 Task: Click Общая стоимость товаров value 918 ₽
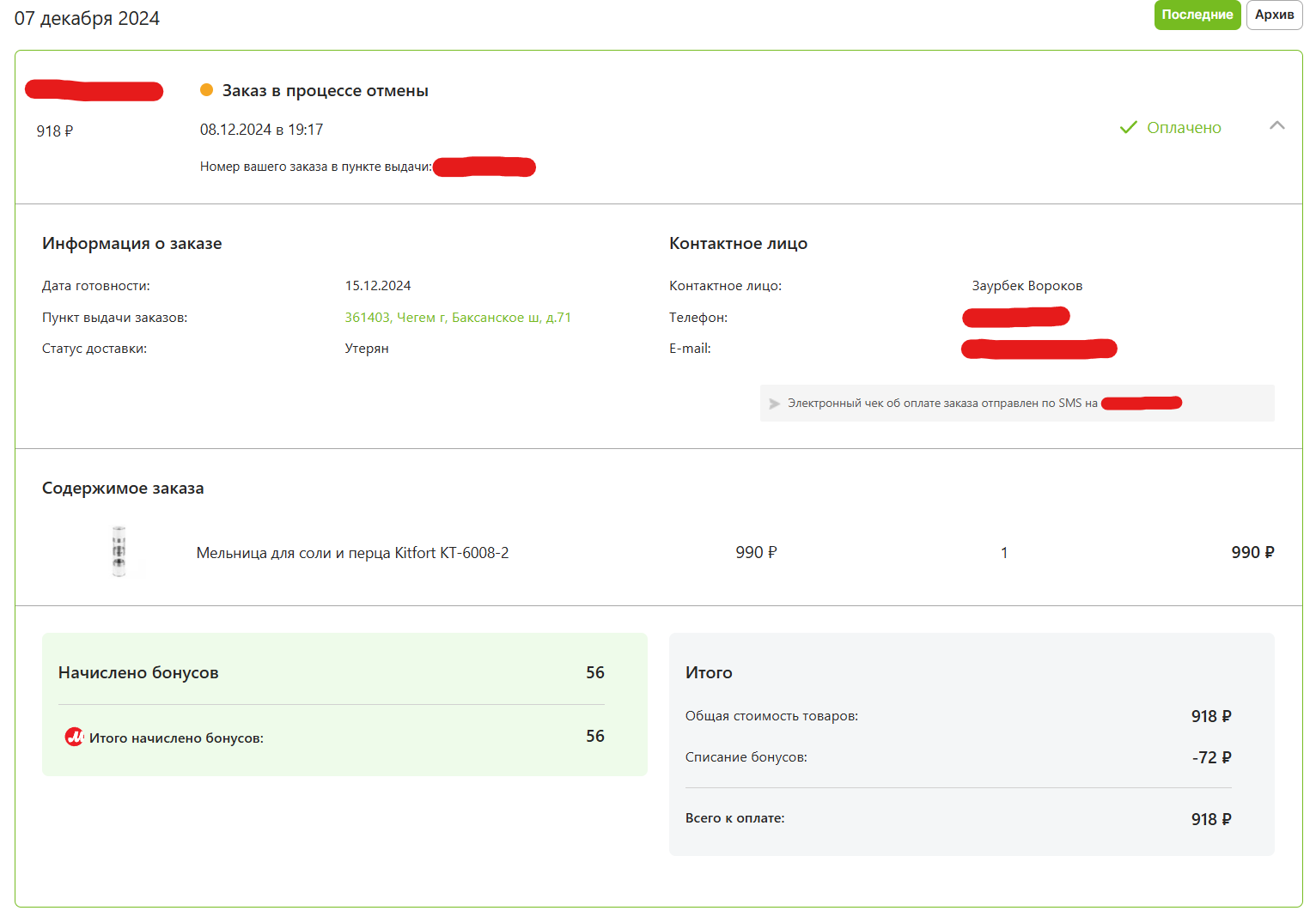click(x=1211, y=716)
